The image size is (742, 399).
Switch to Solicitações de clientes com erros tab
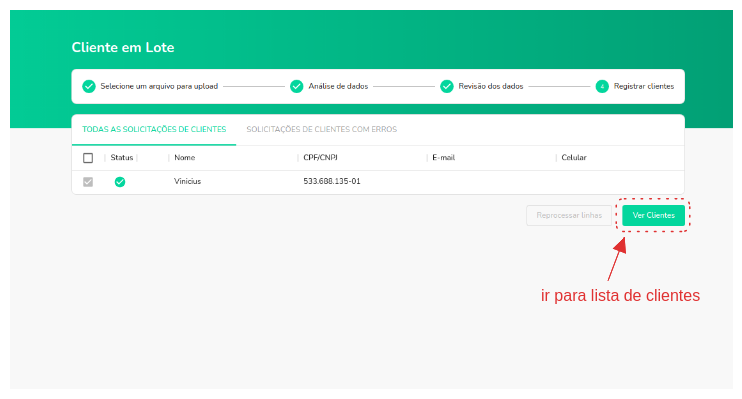point(321,129)
